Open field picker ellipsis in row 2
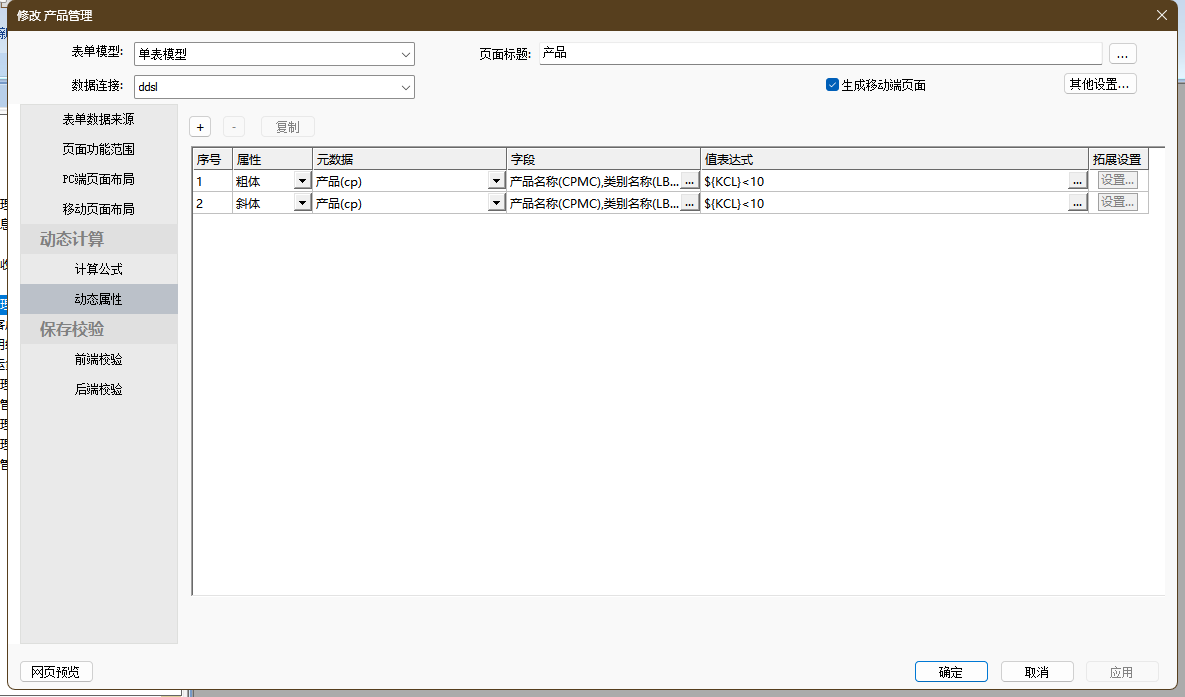The height and width of the screenshot is (697, 1185). point(689,203)
